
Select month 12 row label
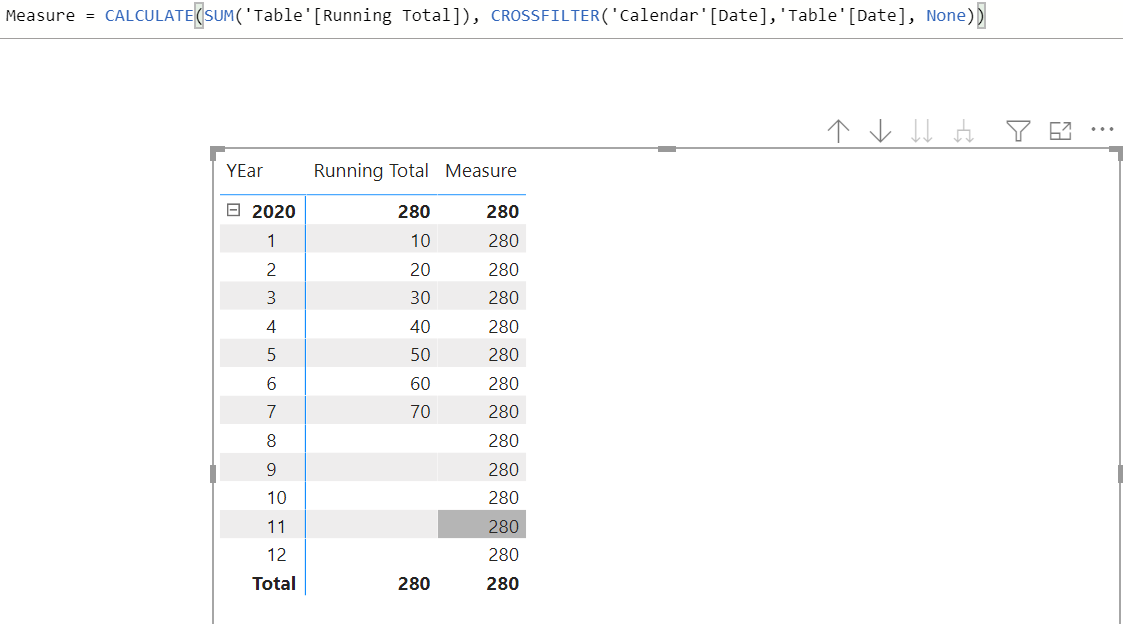[276, 555]
